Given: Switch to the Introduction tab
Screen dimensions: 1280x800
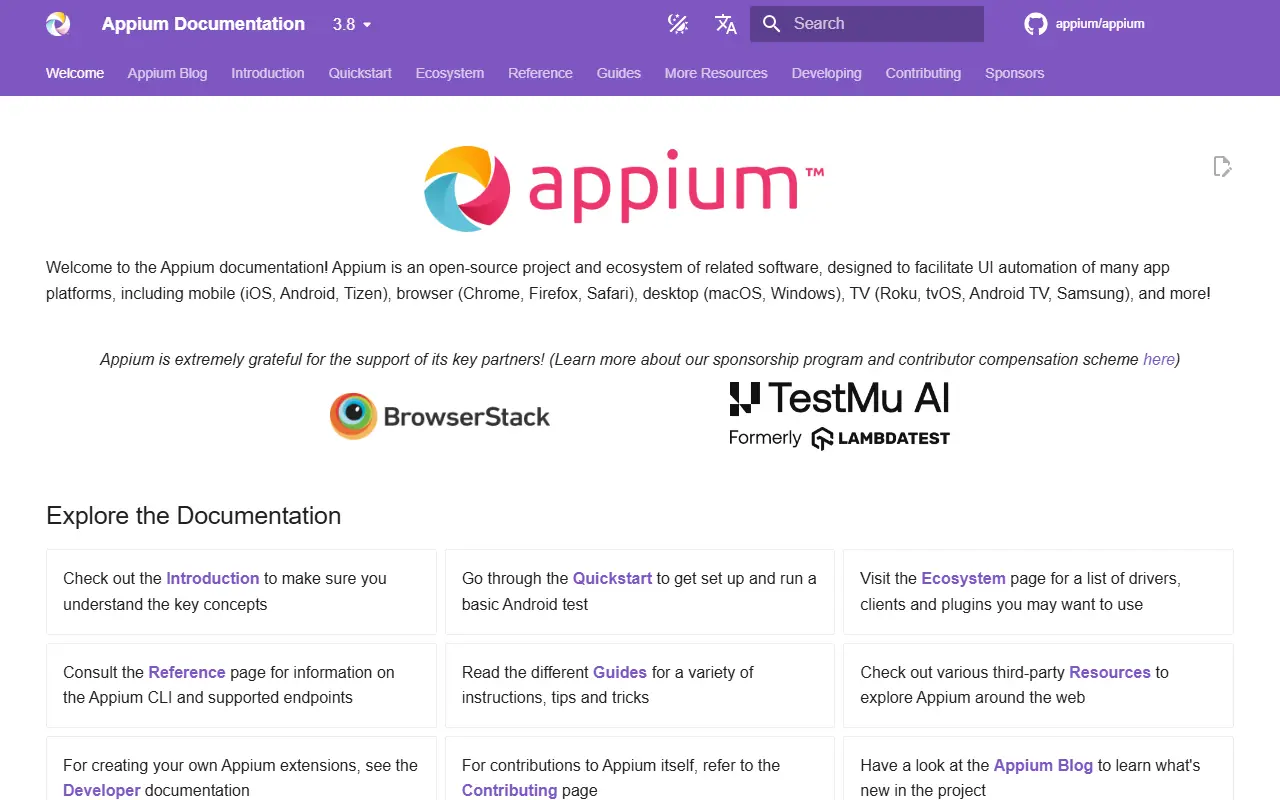Looking at the screenshot, I should click(x=268, y=73).
